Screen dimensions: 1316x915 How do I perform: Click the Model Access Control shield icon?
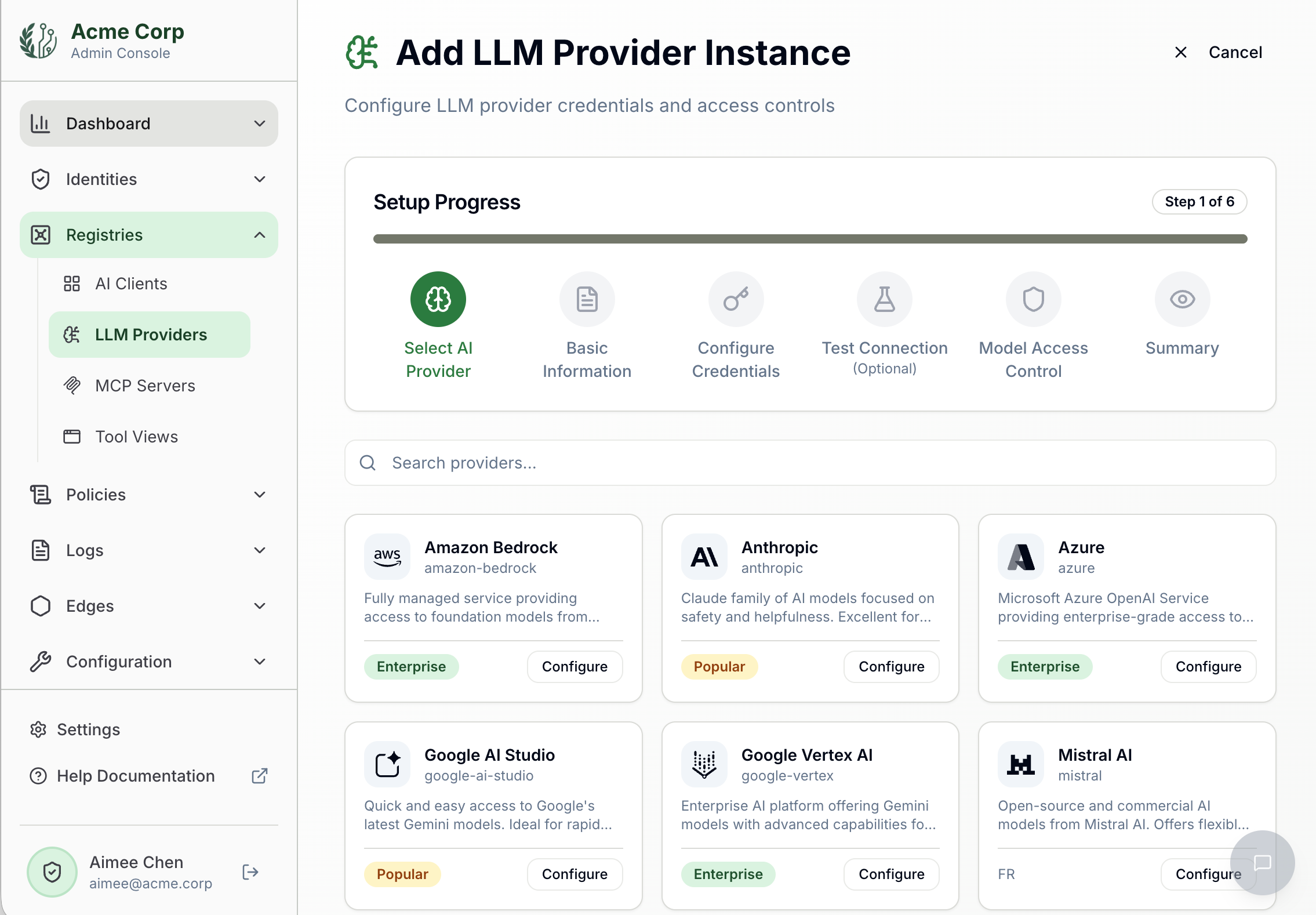pos(1033,299)
